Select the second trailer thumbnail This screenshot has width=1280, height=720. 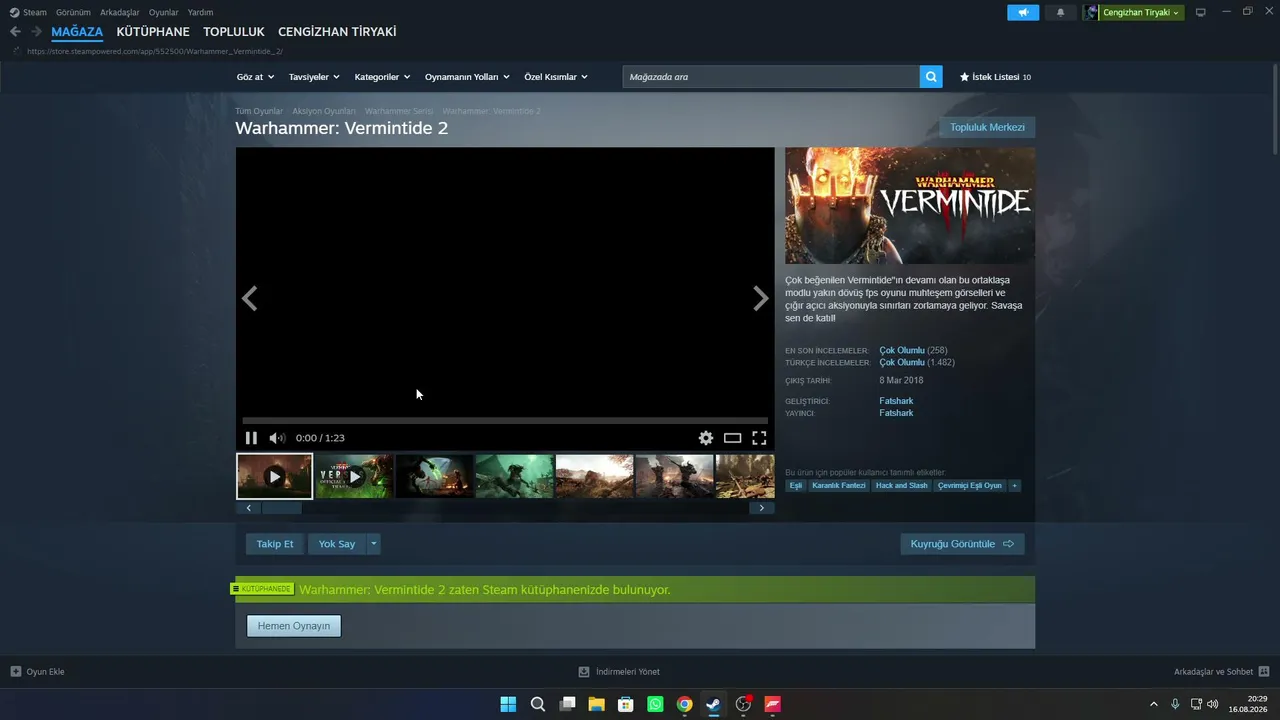[354, 476]
